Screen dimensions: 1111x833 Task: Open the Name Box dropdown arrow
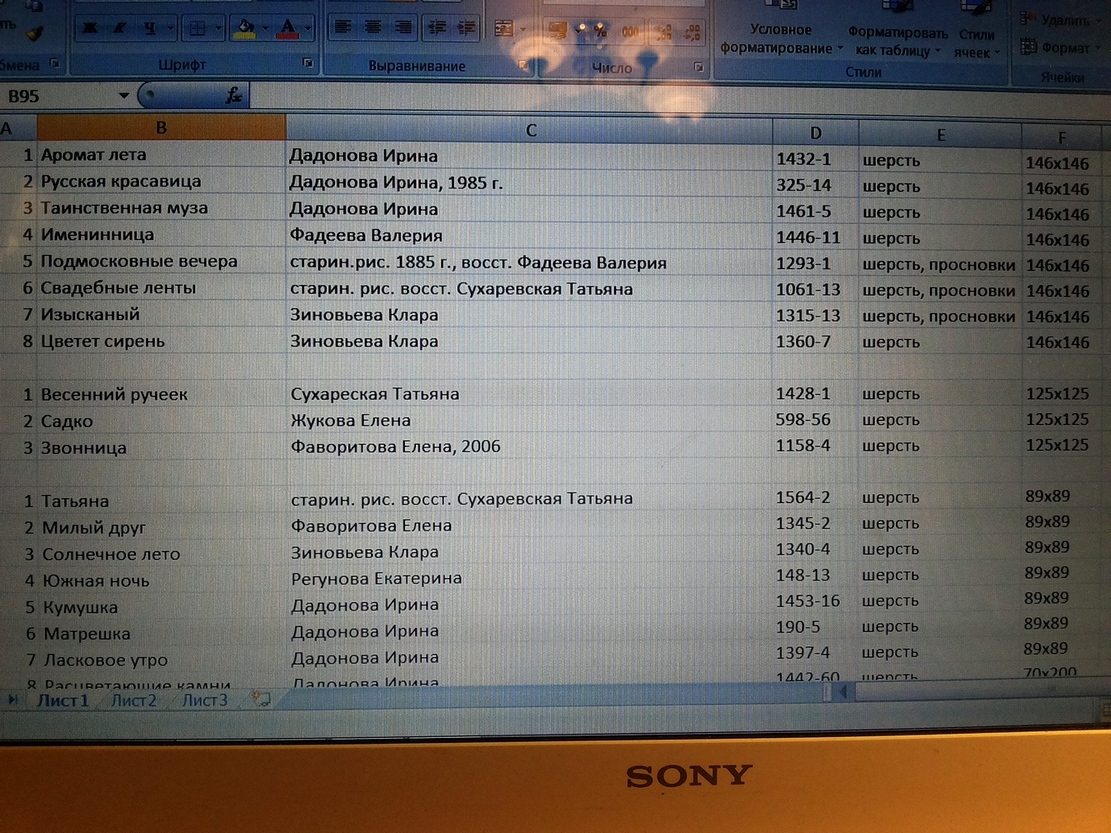pos(124,96)
